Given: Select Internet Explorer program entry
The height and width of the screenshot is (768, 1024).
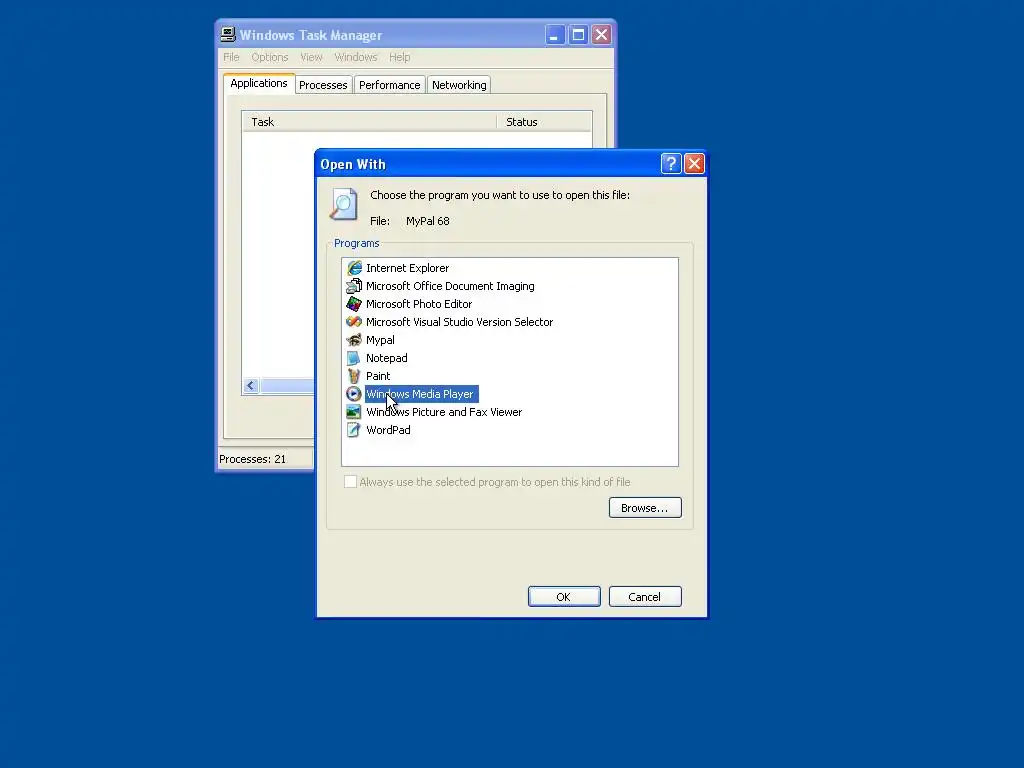Looking at the screenshot, I should click(408, 268).
